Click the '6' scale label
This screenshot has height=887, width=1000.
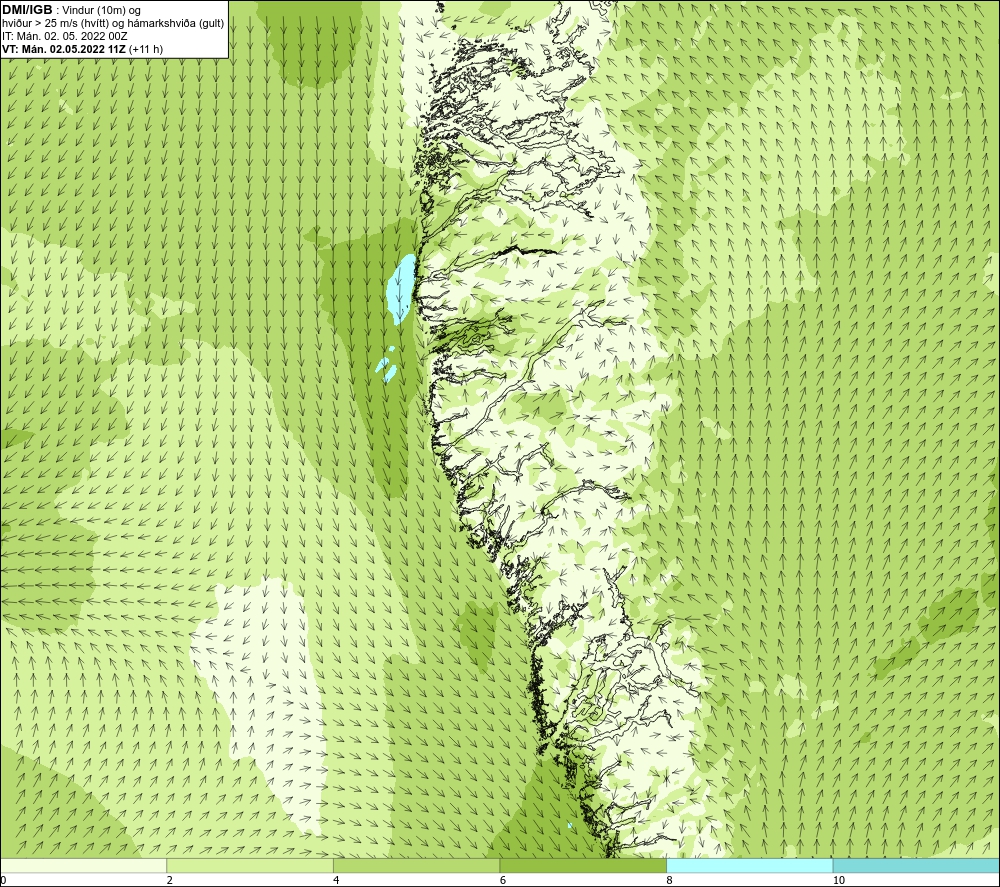click(x=503, y=880)
